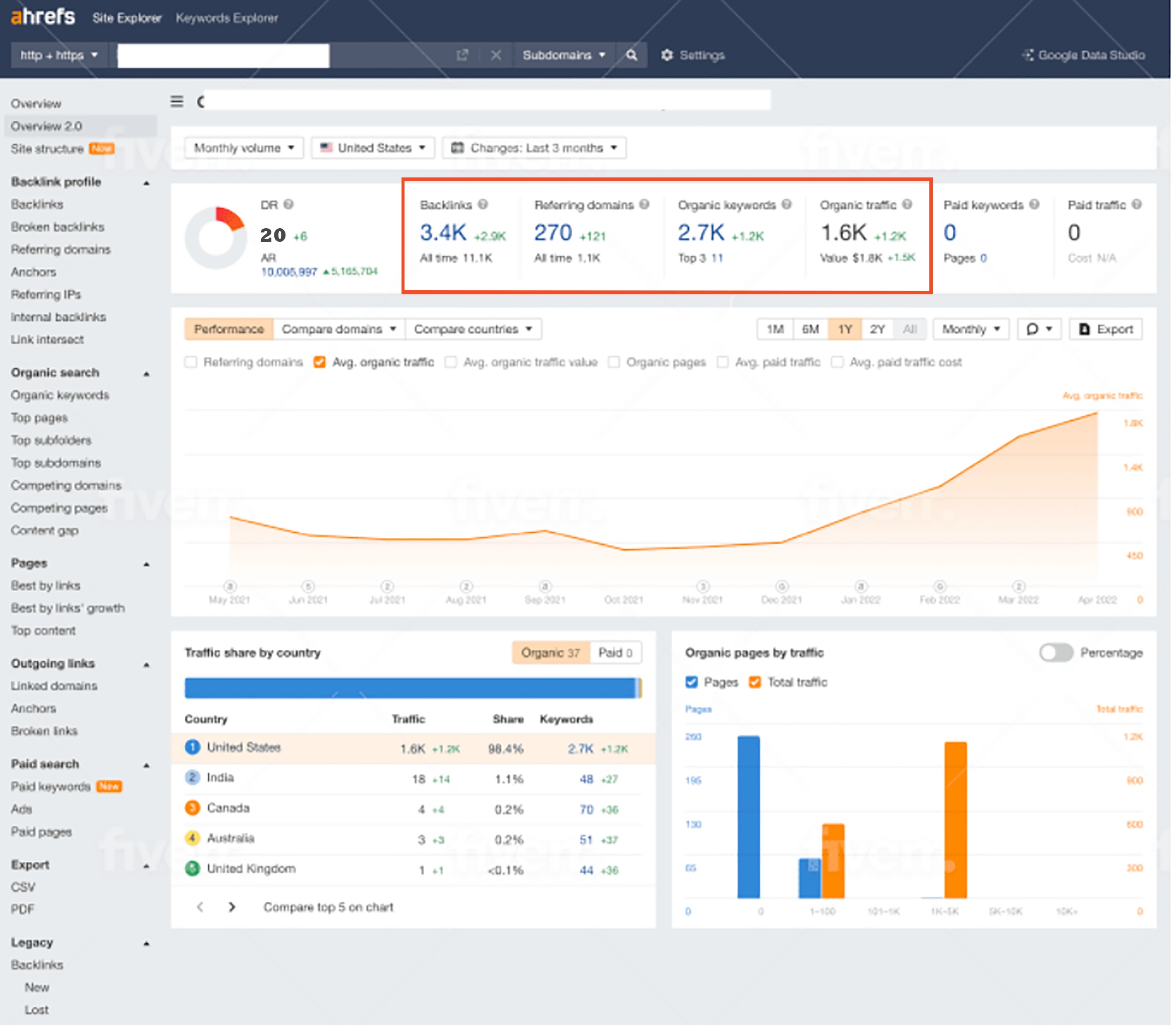Uncheck the Total traffic checkbox
This screenshot has width=1176, height=1025.
pyautogui.click(x=755, y=682)
